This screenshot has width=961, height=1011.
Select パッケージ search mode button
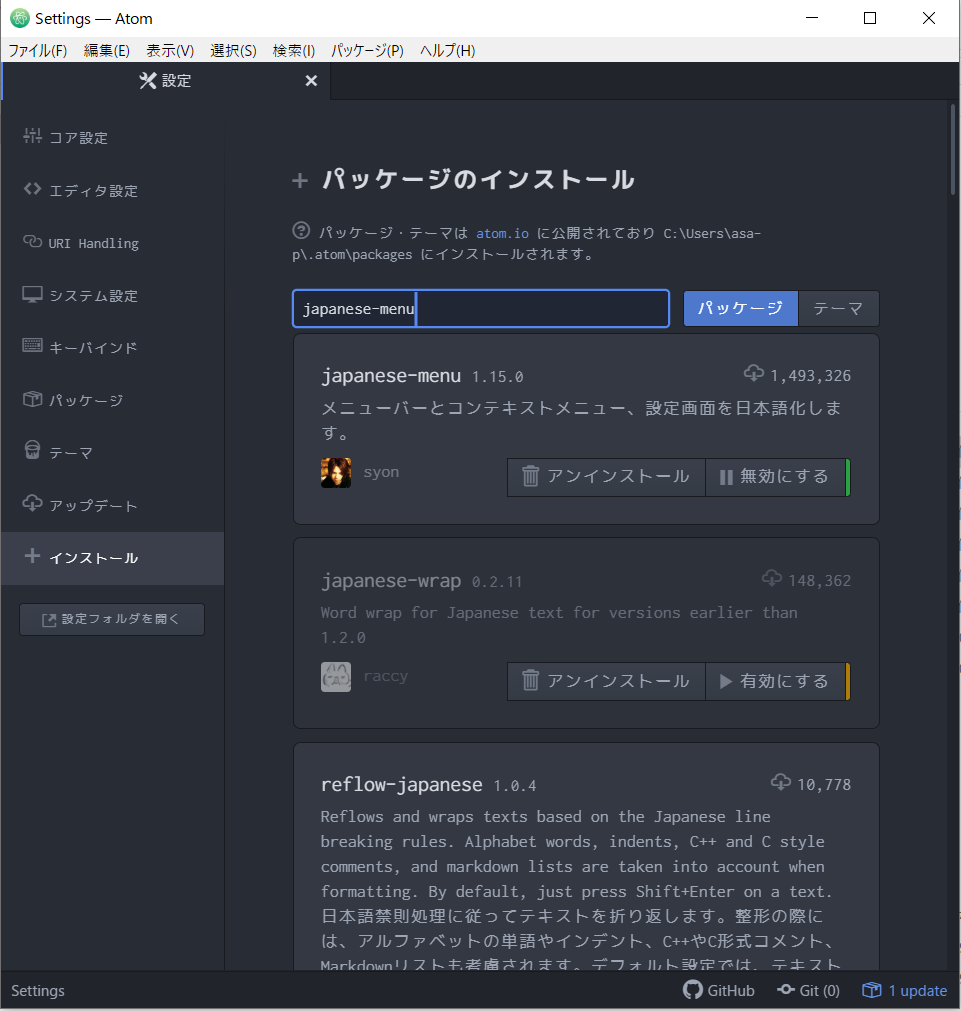740,309
